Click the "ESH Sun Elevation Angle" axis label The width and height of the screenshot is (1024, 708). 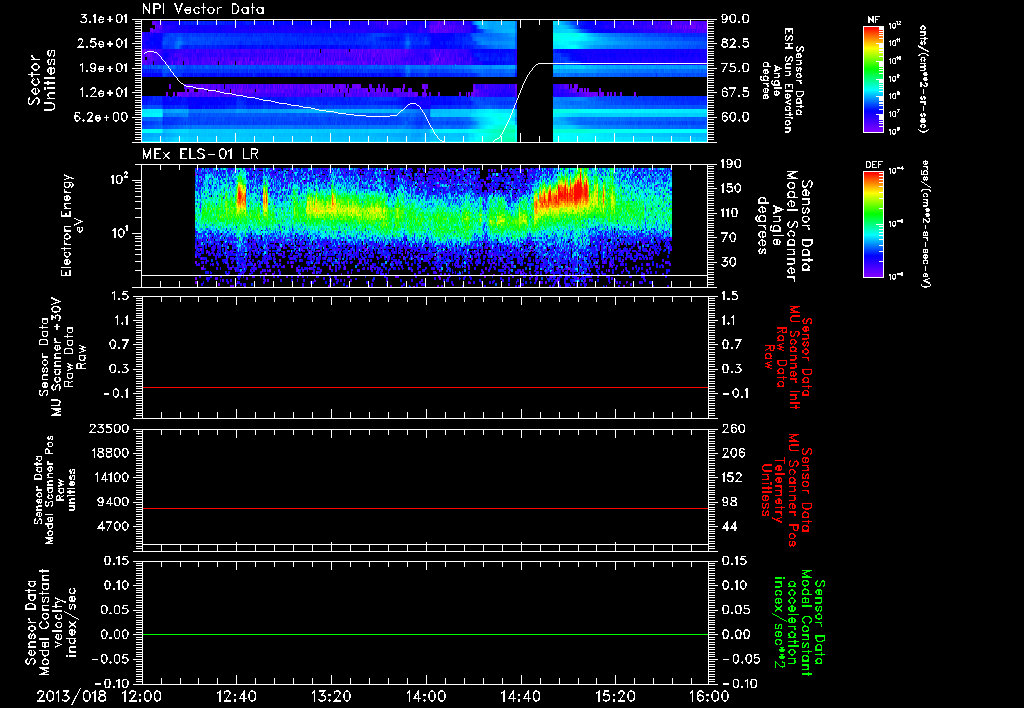(782, 80)
